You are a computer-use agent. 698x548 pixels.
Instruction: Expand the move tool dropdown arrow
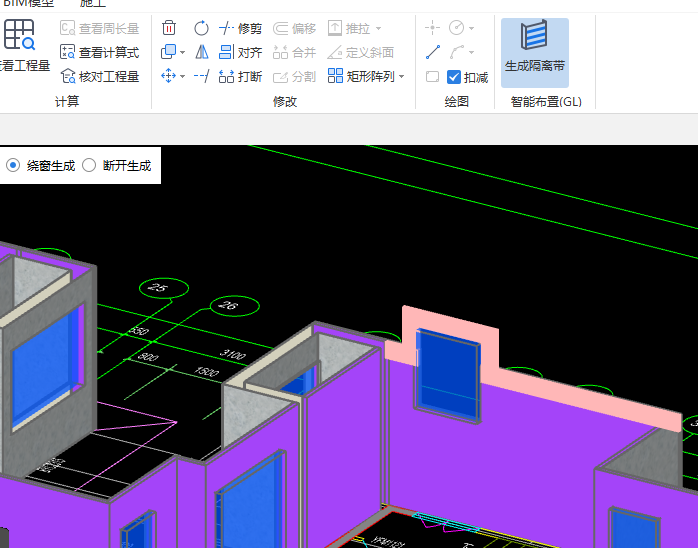pos(183,76)
